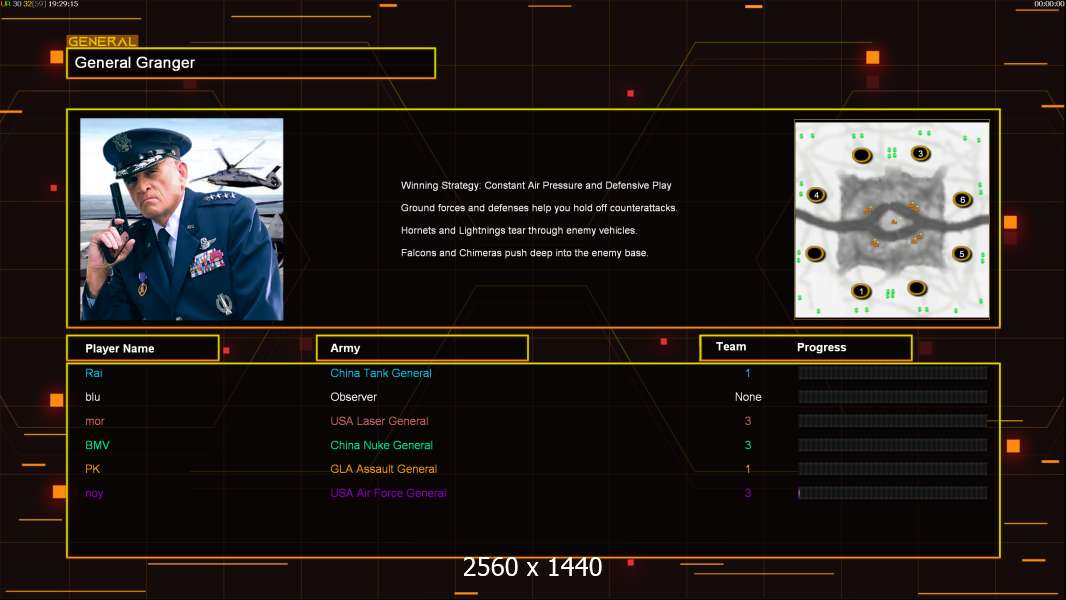Click BMV's loading progress bar
This screenshot has width=1066, height=600.
[x=893, y=445]
